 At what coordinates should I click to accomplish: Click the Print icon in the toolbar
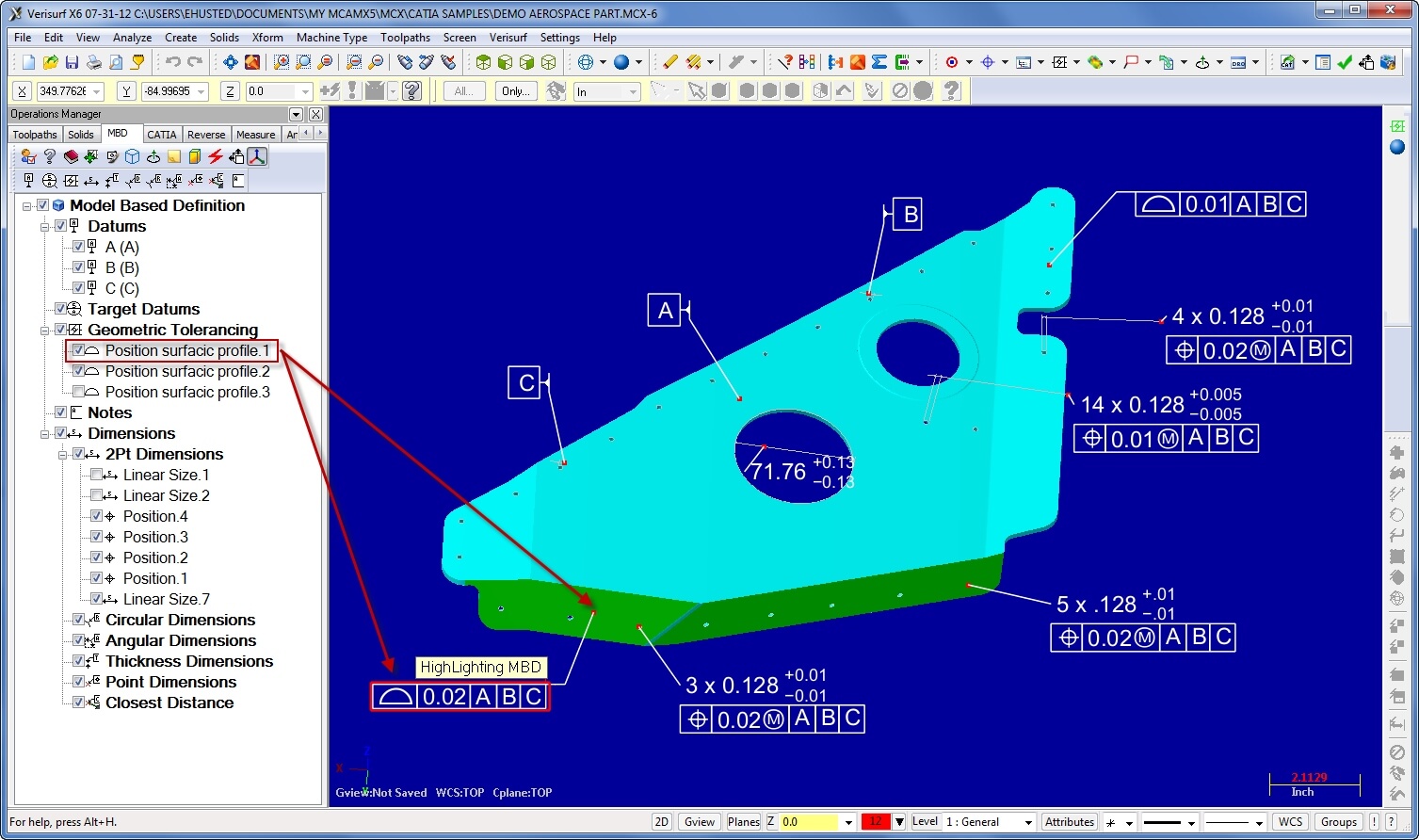coord(94,62)
